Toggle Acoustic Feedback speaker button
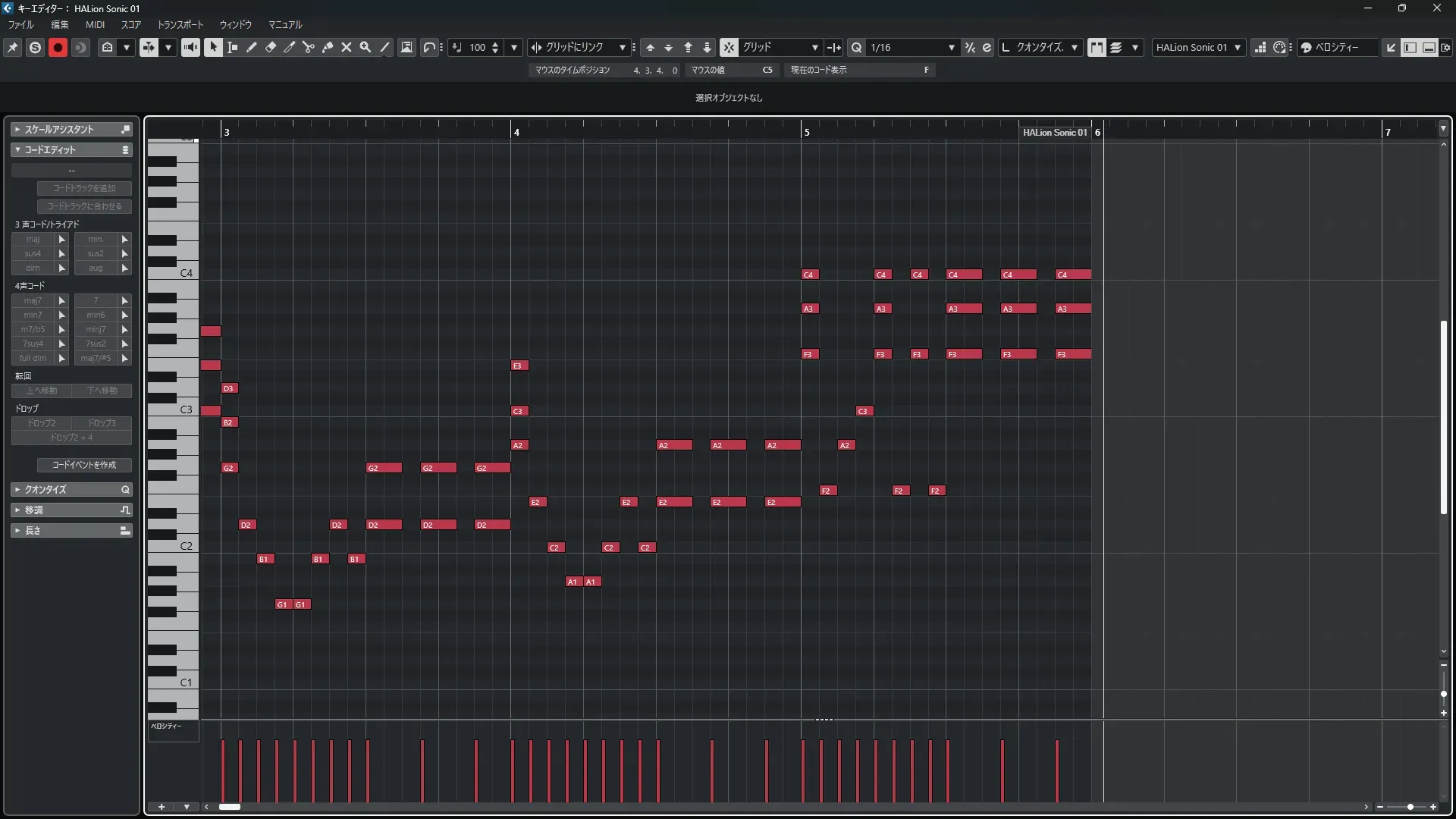This screenshot has width=1456, height=819. pyautogui.click(x=190, y=47)
